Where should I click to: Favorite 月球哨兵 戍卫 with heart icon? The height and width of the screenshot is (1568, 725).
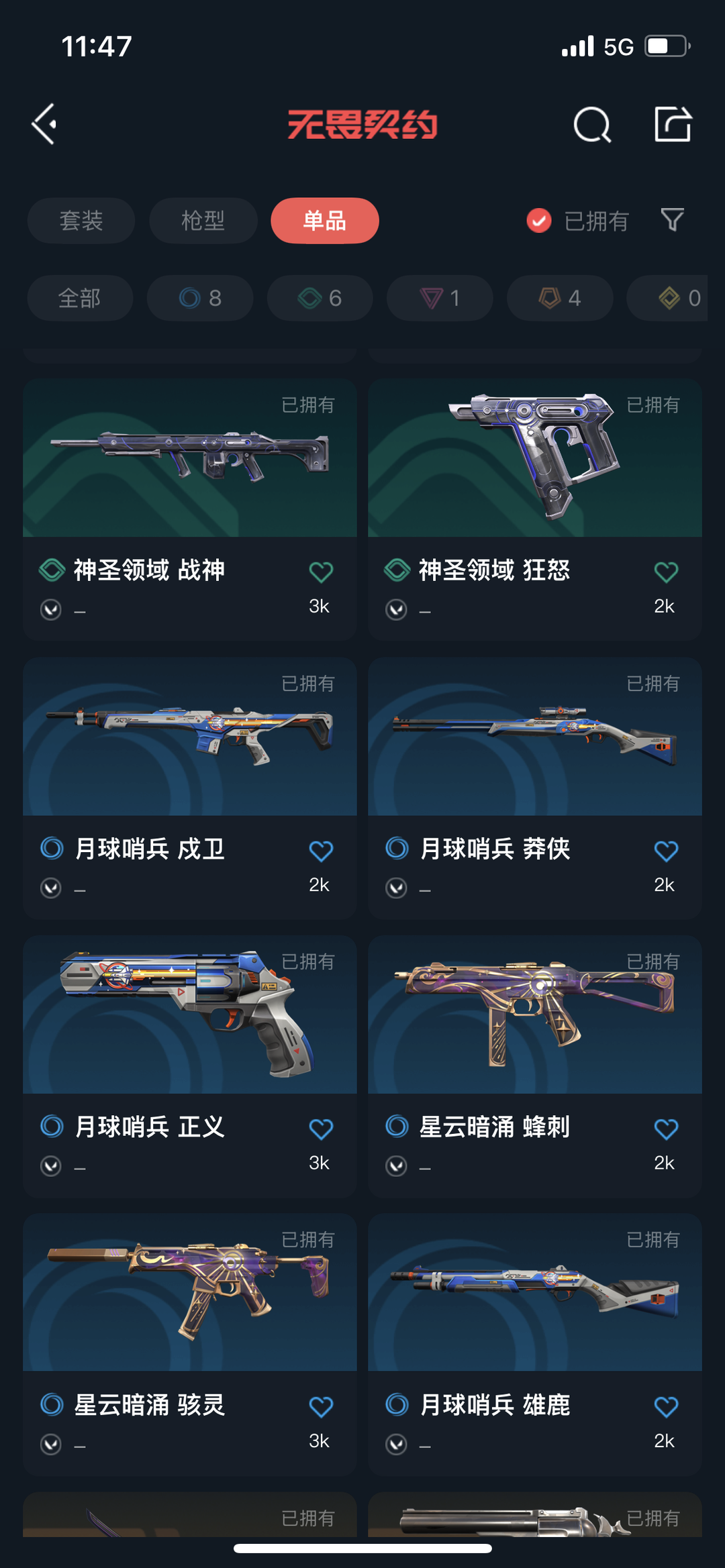click(321, 851)
